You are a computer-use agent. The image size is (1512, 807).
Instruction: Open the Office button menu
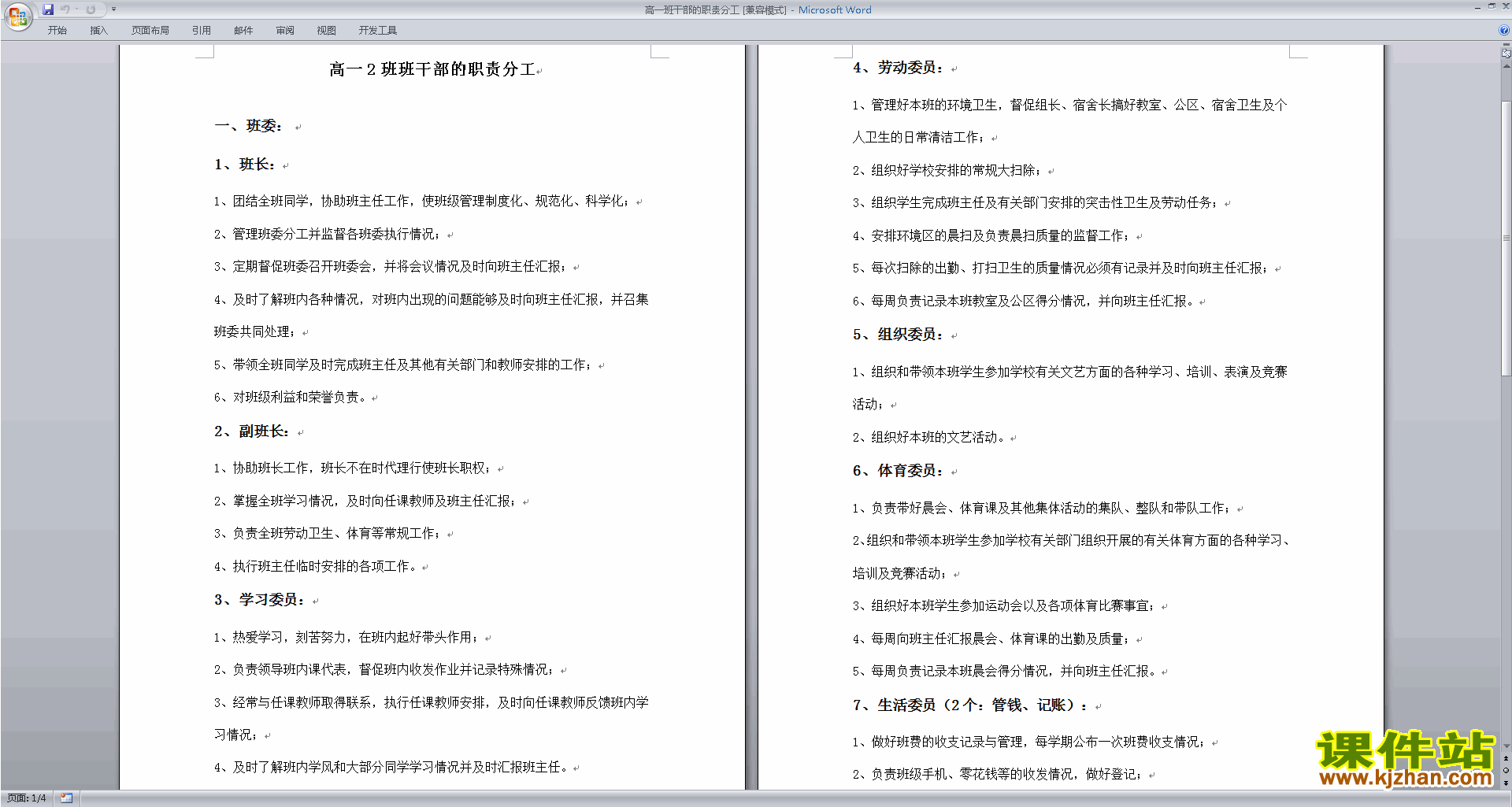pos(17,17)
